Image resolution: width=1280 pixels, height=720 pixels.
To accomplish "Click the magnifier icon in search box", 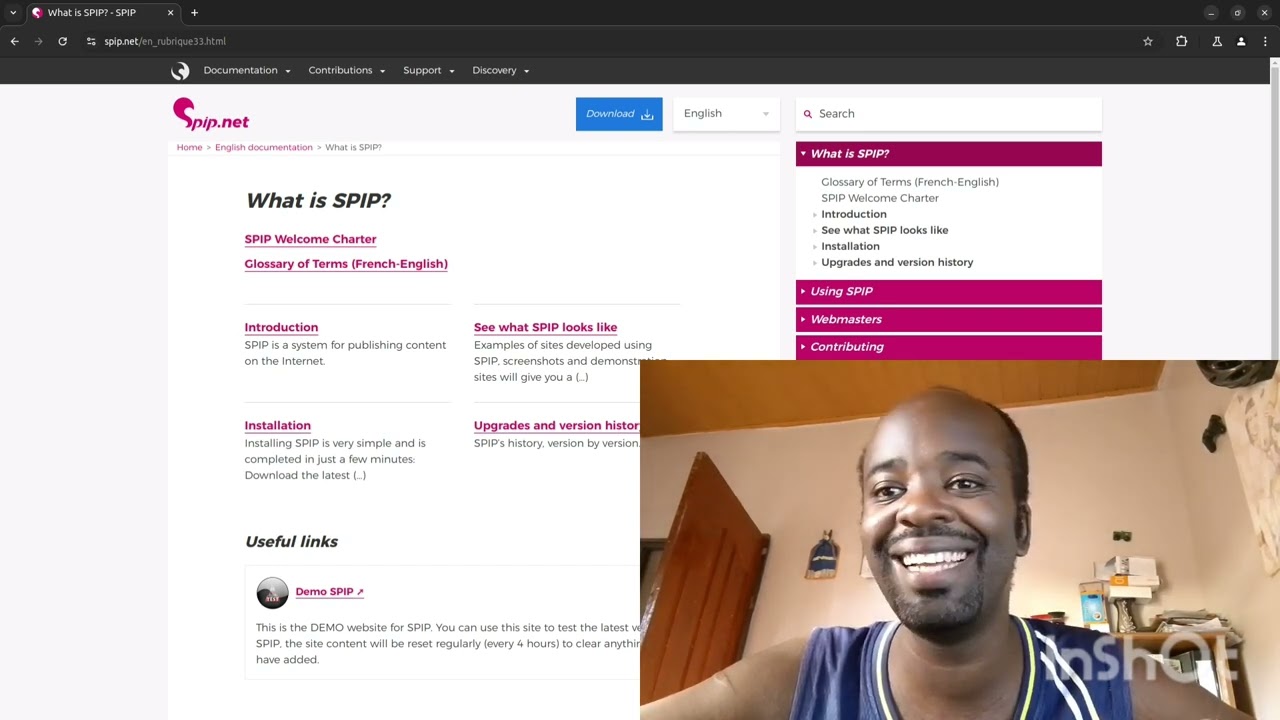I will coord(808,114).
